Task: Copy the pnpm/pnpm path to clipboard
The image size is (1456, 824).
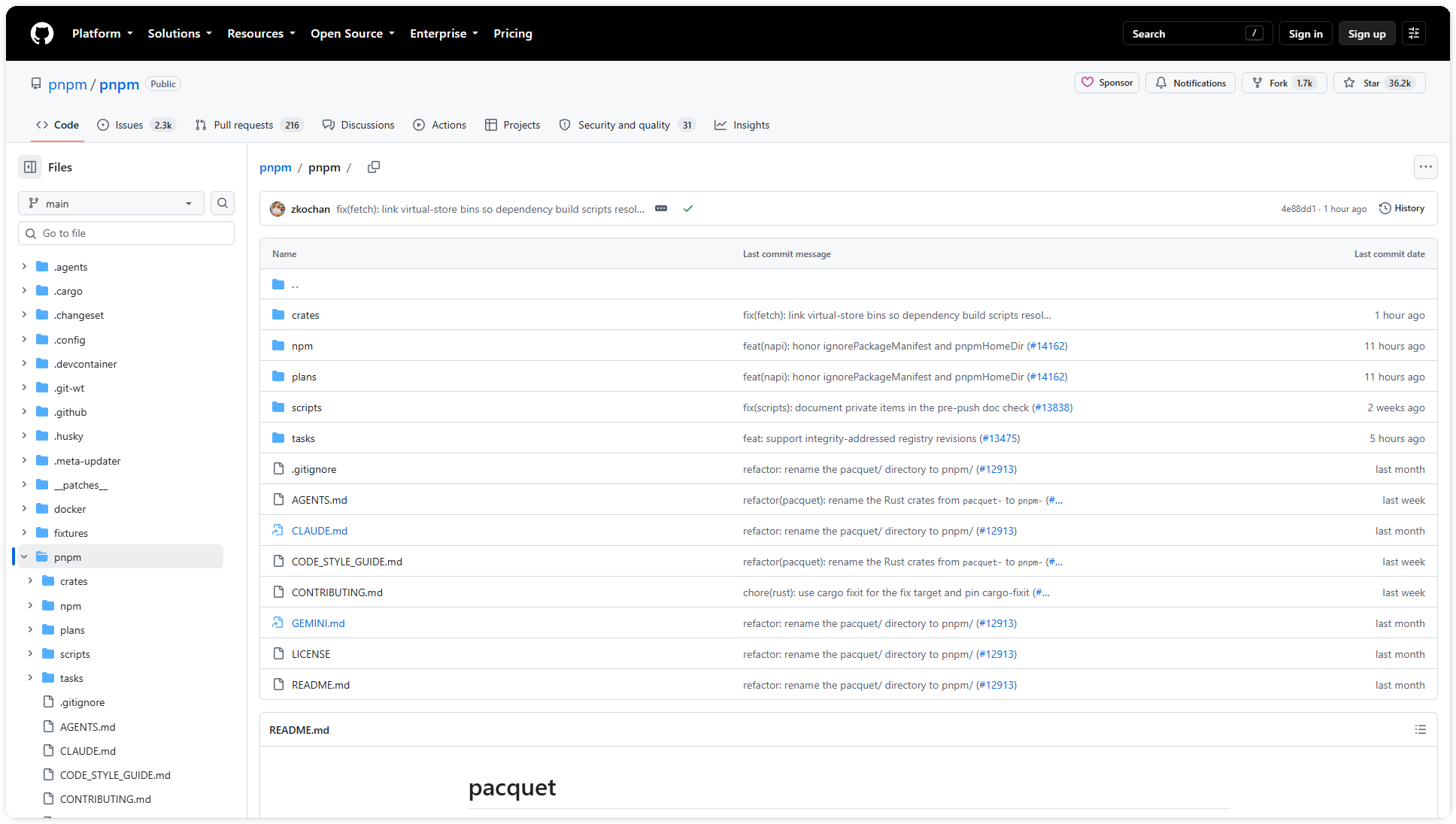Action: 374,167
